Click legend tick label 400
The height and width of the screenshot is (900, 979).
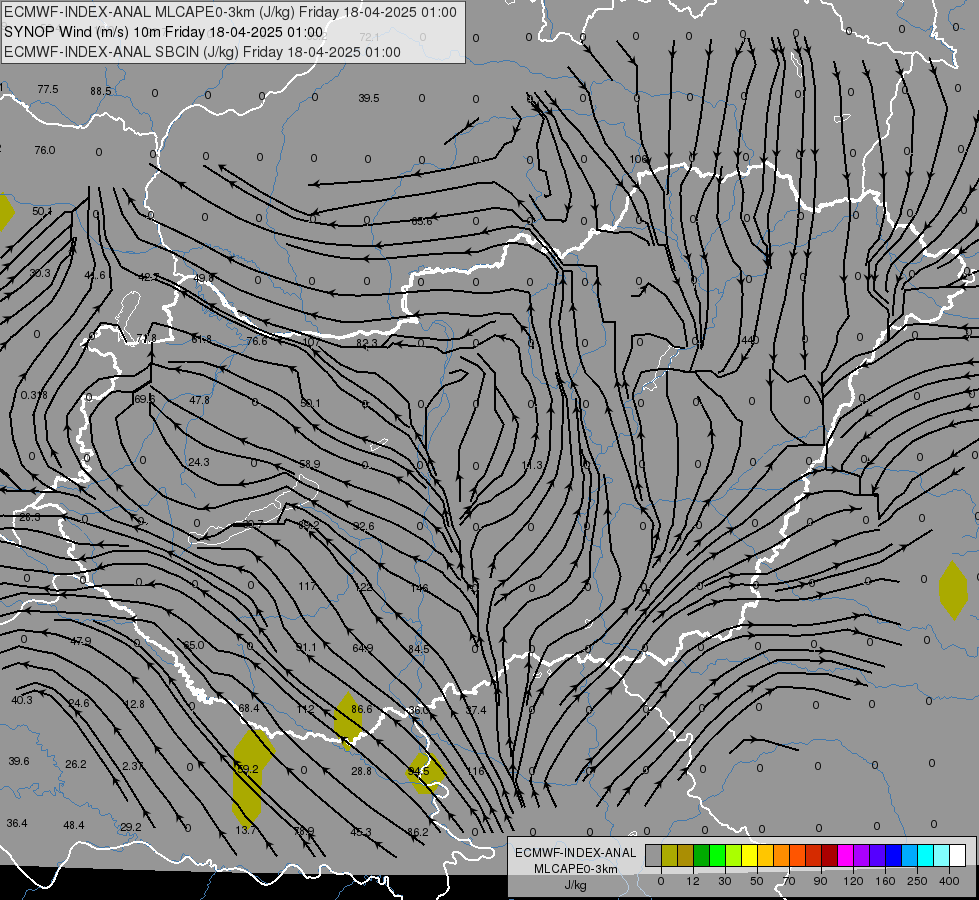pyautogui.click(x=949, y=881)
